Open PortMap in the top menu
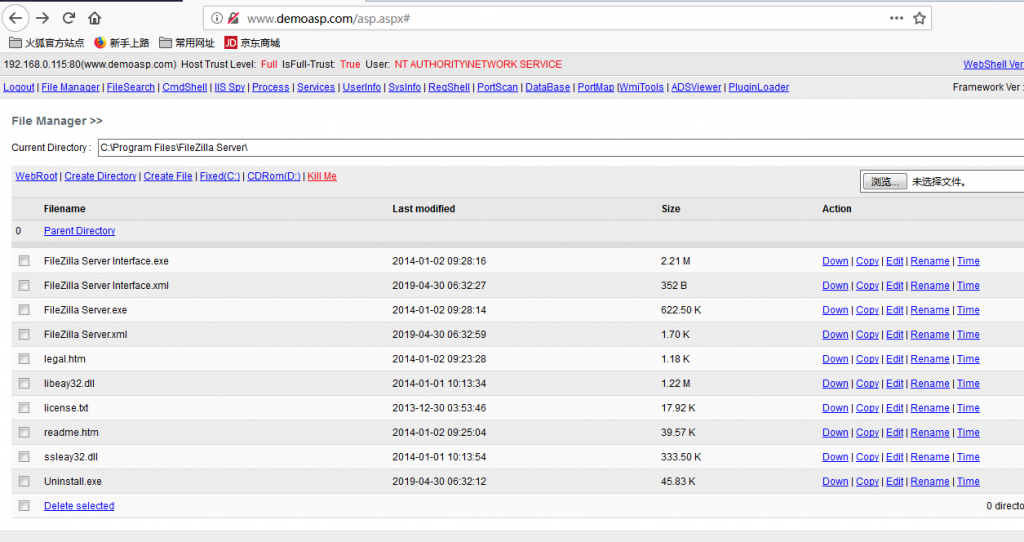Screen dimensions: 1024x542 pos(596,87)
